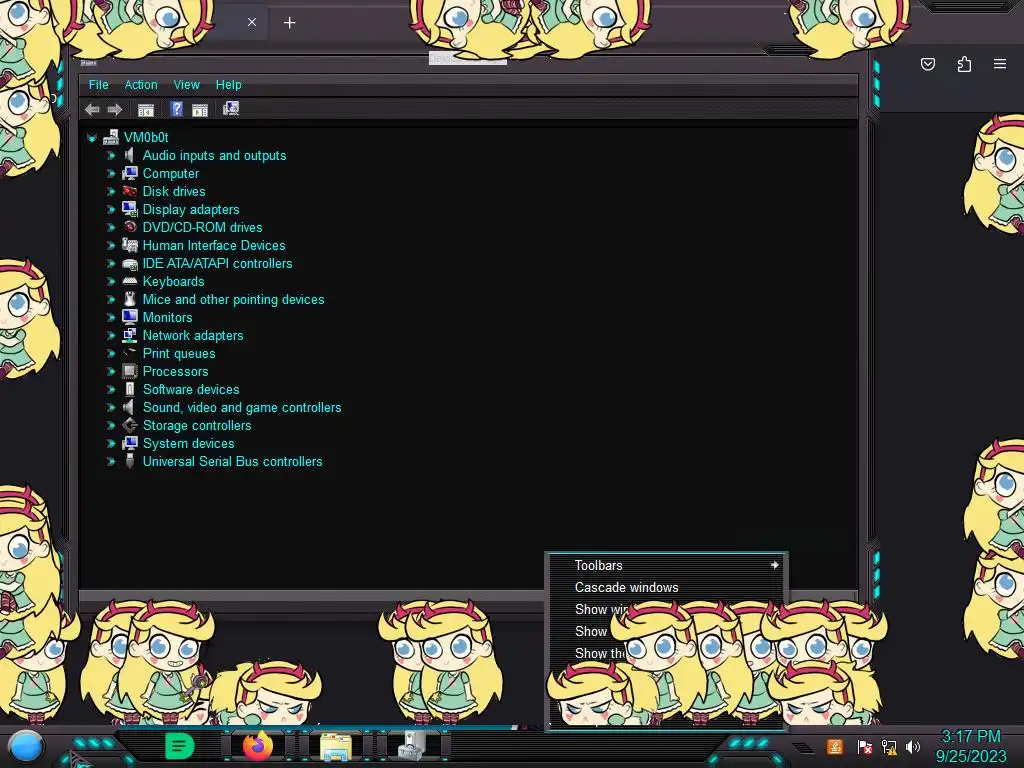This screenshot has height=768, width=1024.
Task: Open a new browser tab with plus button
Action: (x=289, y=23)
